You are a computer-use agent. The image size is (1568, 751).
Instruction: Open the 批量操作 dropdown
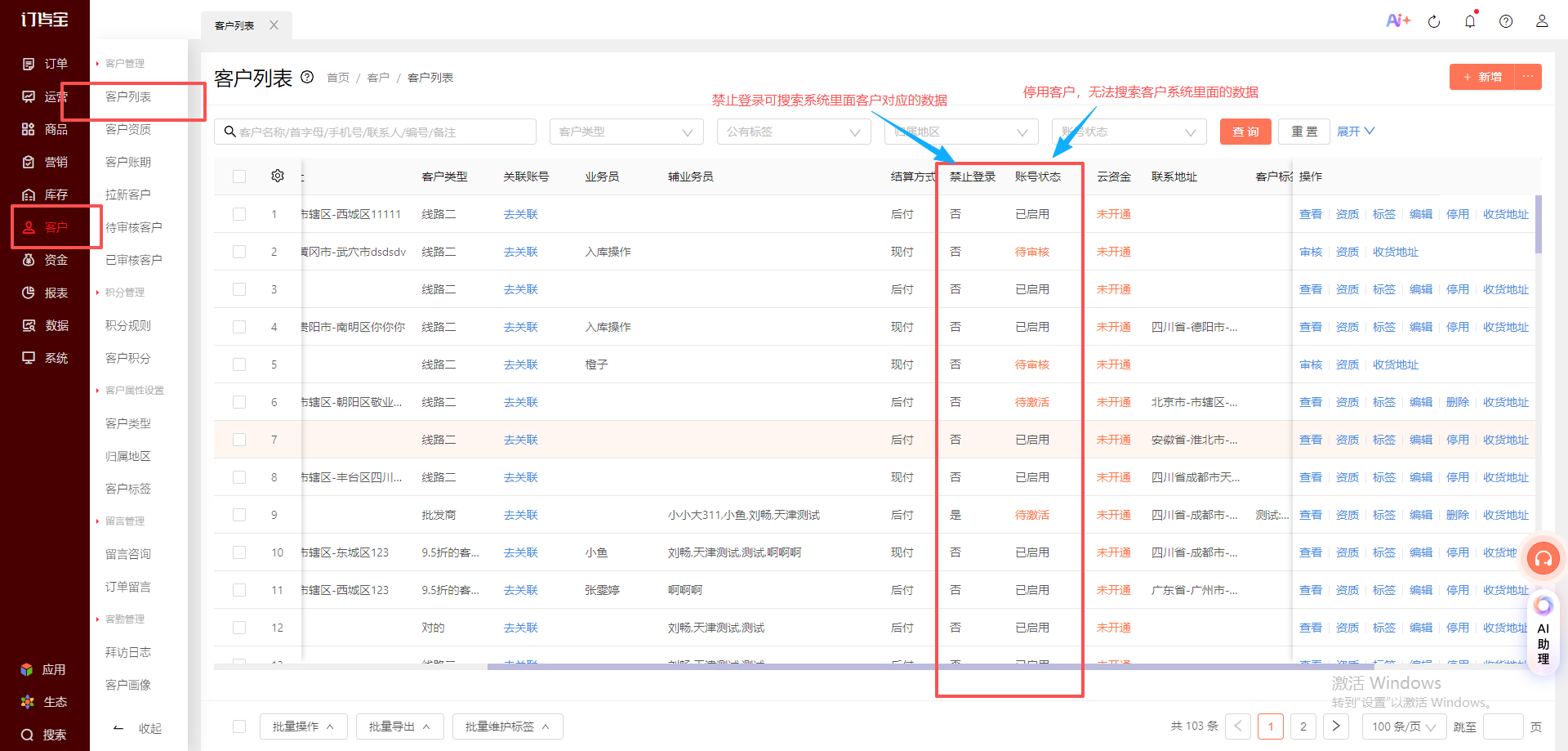pyautogui.click(x=304, y=726)
